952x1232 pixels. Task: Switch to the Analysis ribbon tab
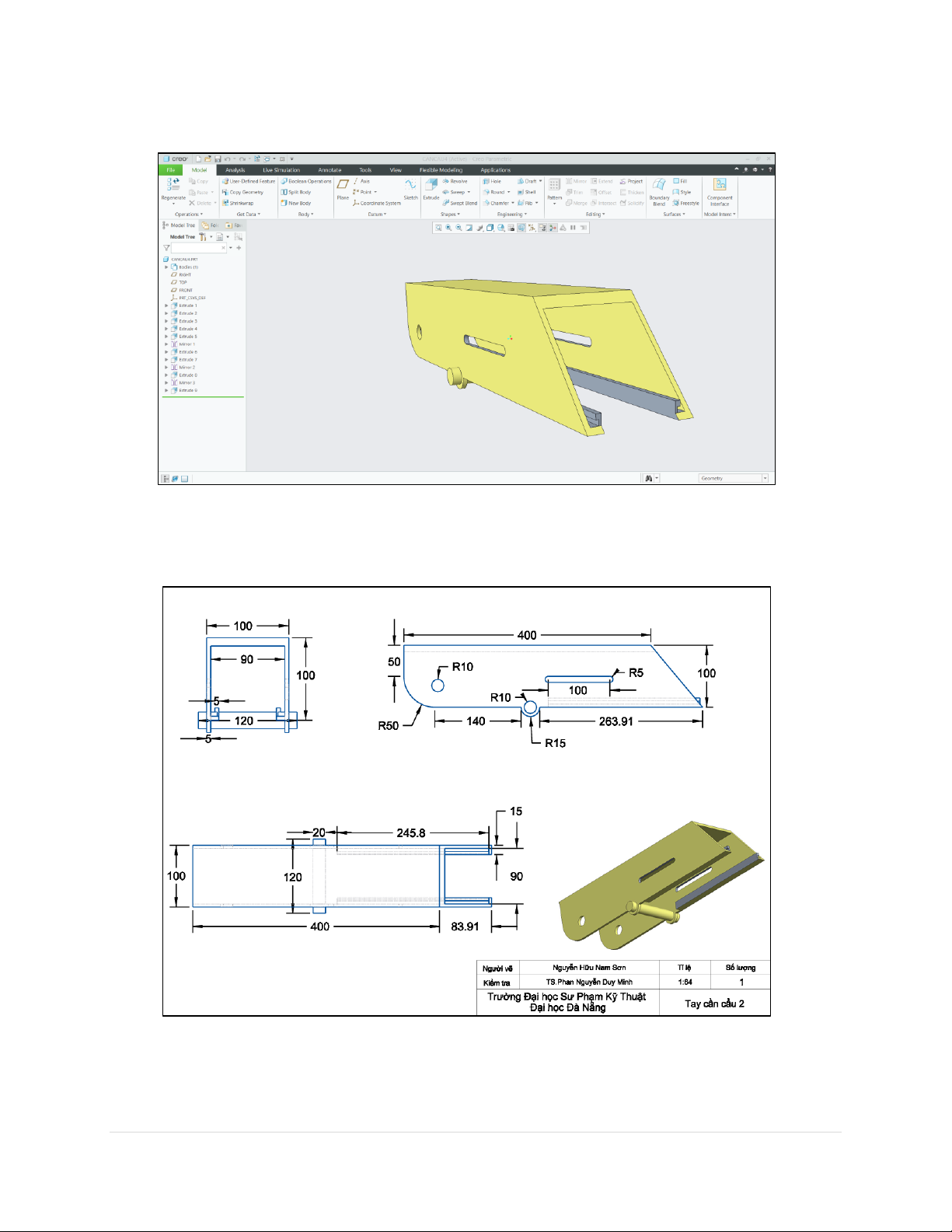tap(235, 169)
